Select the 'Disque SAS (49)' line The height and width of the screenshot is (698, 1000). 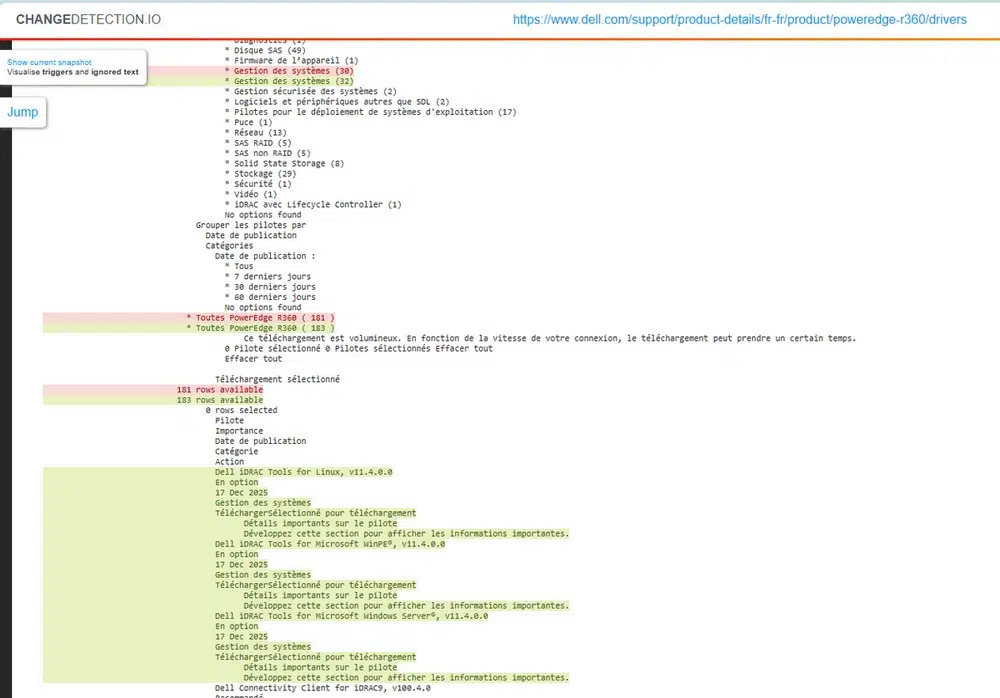(265, 50)
